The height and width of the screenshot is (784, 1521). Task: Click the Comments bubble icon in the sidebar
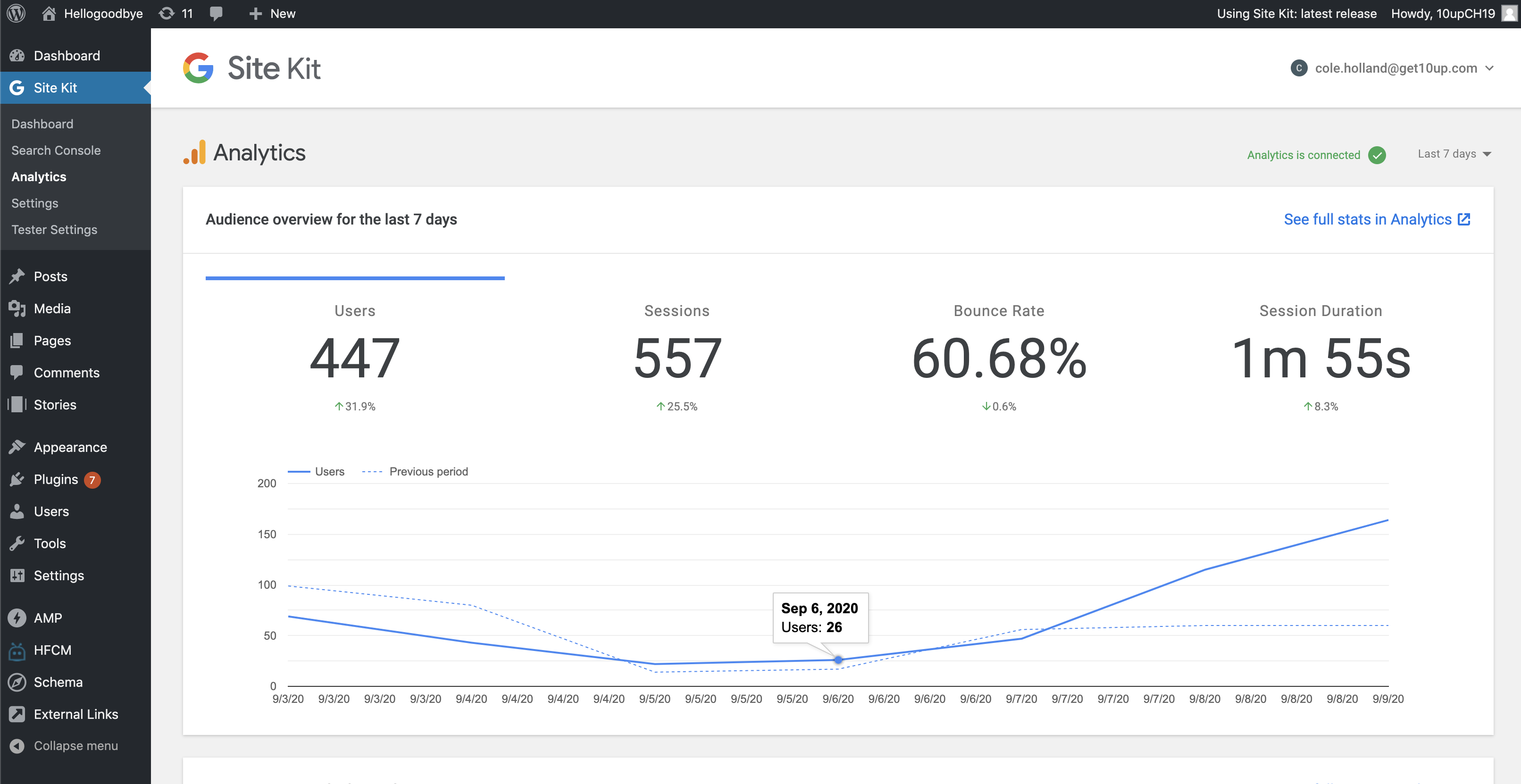click(17, 373)
